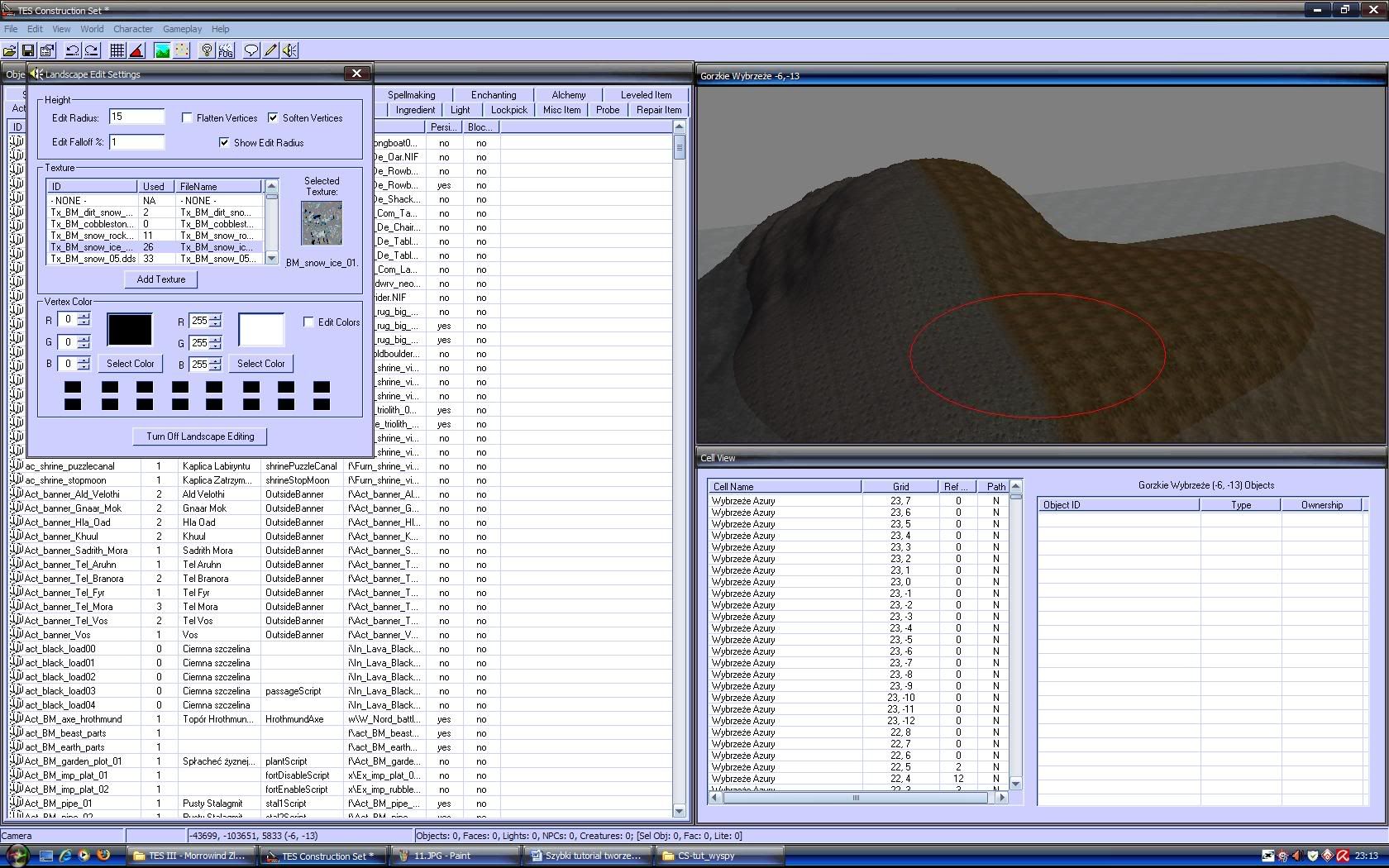Click the Firefox quick launch icon

coord(103,856)
